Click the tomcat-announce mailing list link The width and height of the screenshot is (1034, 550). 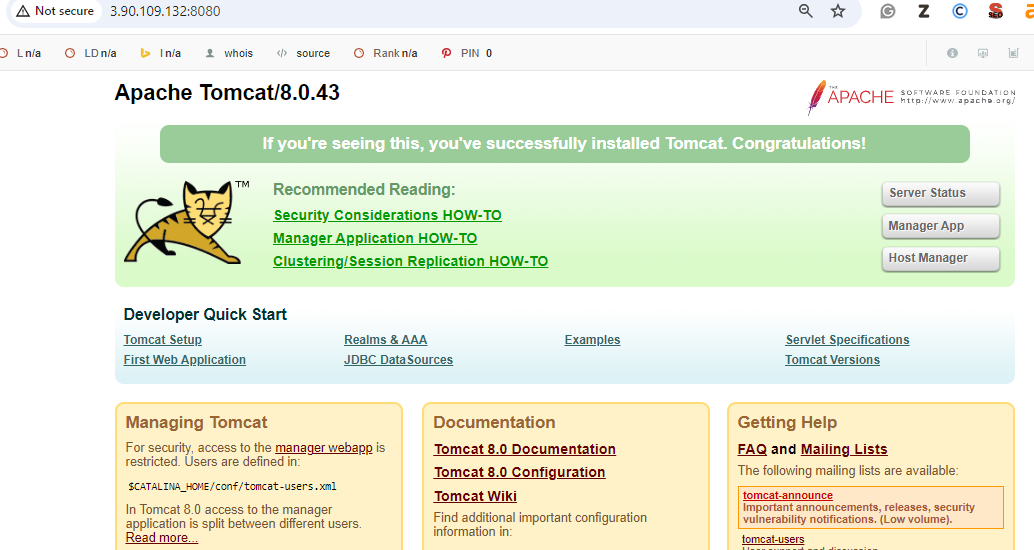pyautogui.click(x=787, y=495)
